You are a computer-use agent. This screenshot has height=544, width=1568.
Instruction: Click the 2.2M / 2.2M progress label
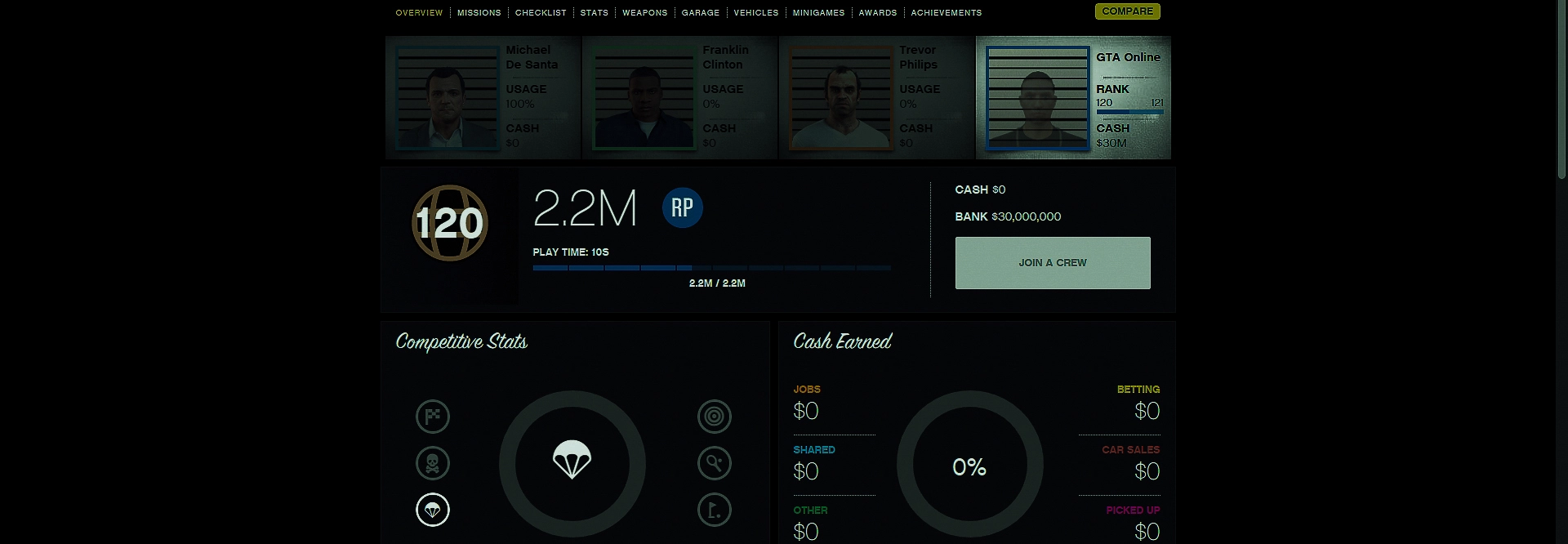point(717,283)
